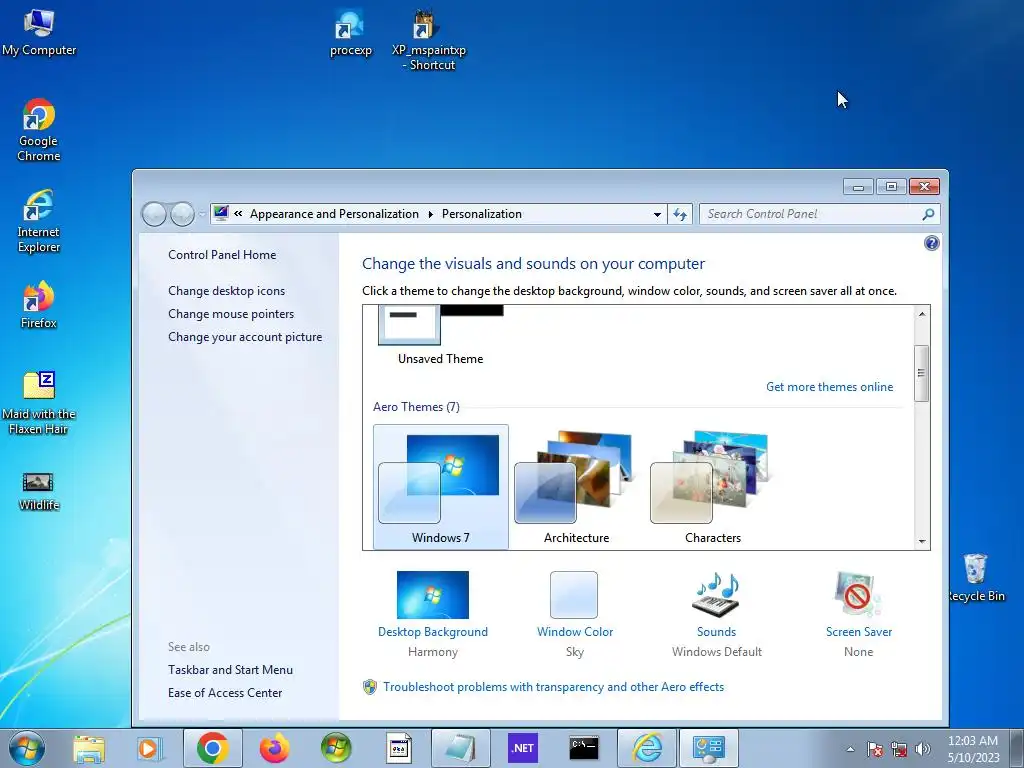Click the breadcrumb arrow after Appearance and Personalization

[x=430, y=214]
